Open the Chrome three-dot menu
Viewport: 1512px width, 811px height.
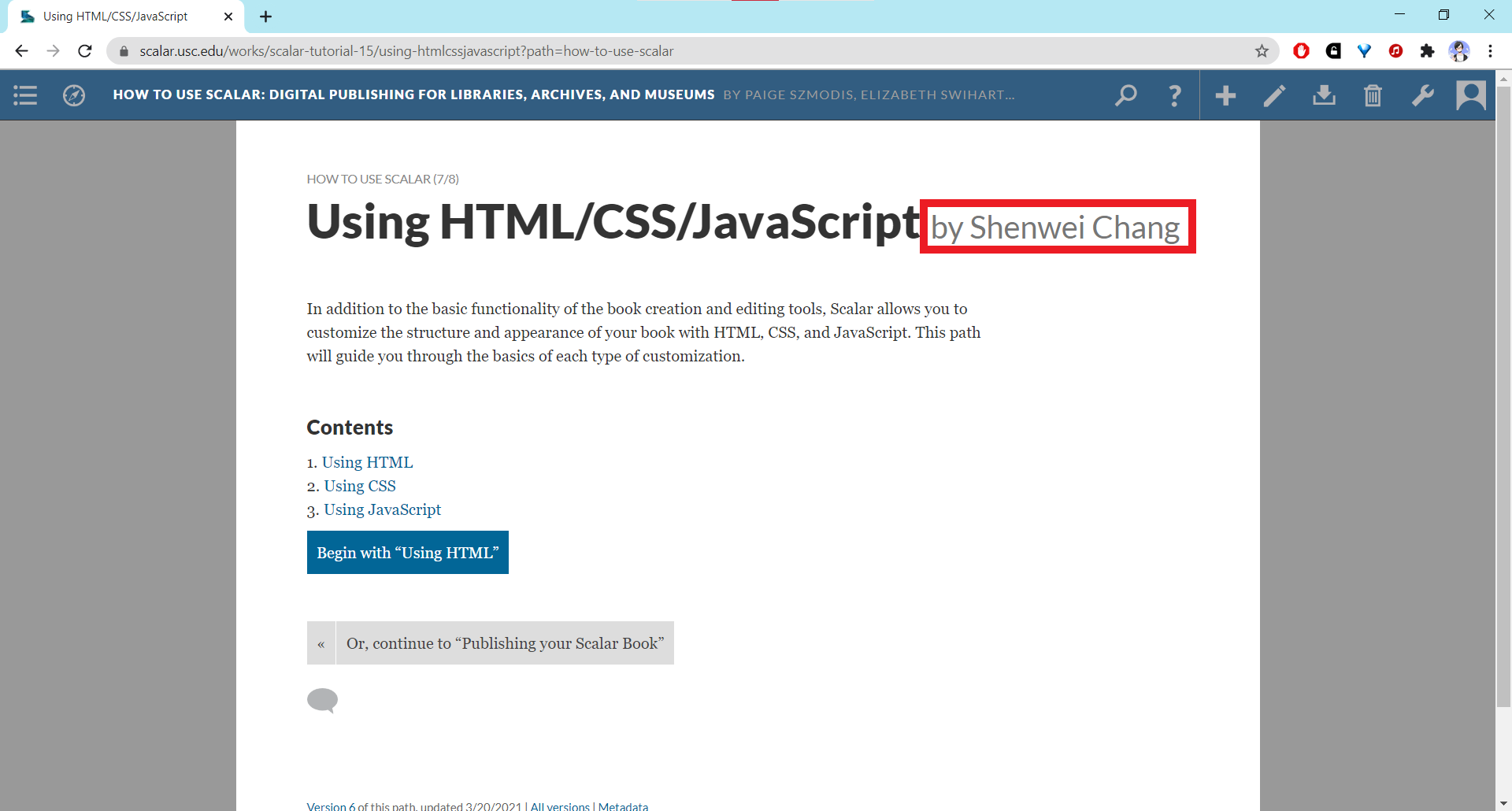click(1490, 51)
